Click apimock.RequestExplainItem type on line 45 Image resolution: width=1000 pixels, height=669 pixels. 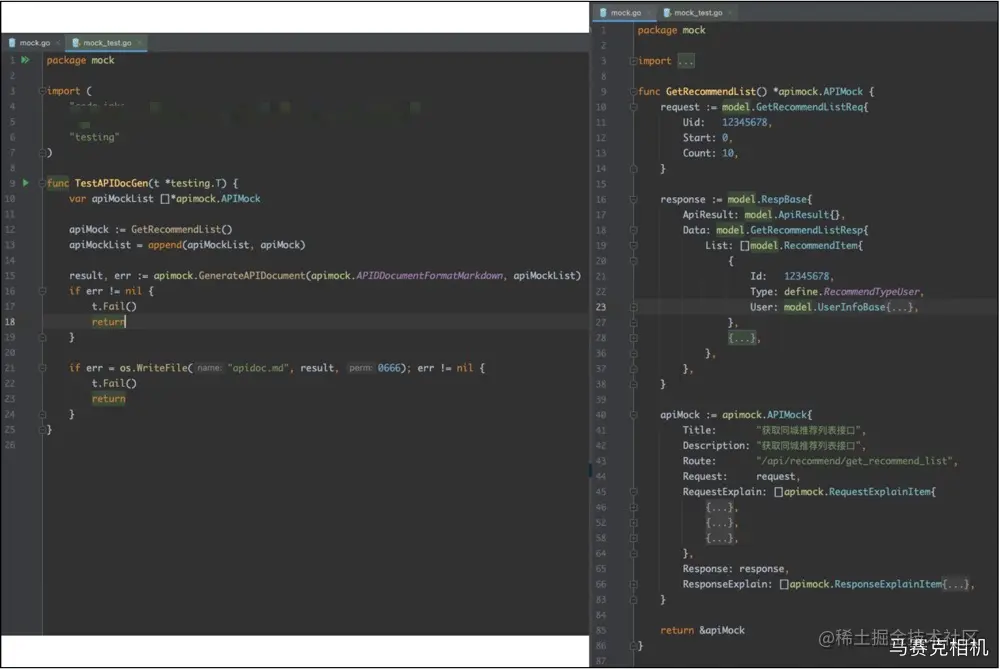click(857, 492)
